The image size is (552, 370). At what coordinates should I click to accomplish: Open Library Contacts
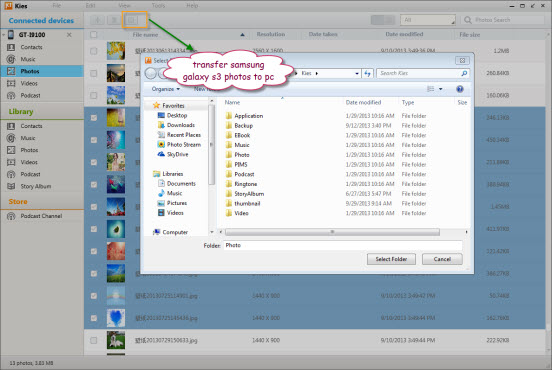click(31, 126)
